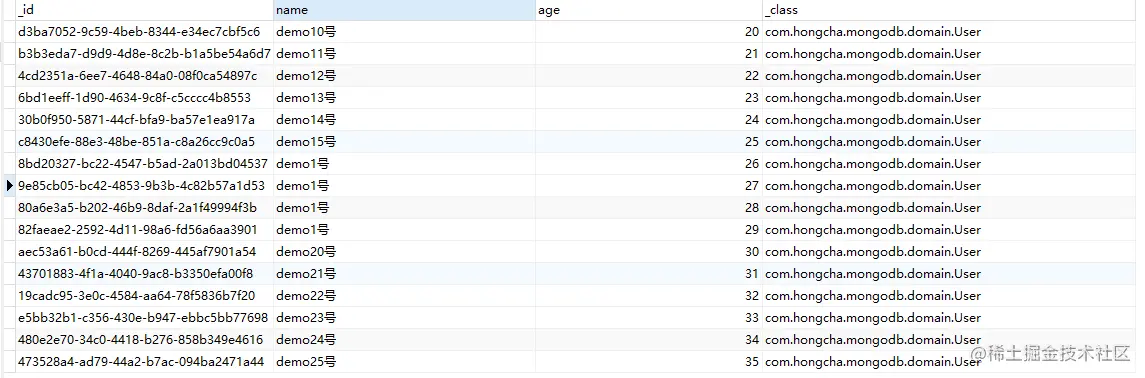Select id cell 30b0f950-5871-44cf-bfa9-ba57e1ea917a
The height and width of the screenshot is (378, 1145).
(144, 120)
